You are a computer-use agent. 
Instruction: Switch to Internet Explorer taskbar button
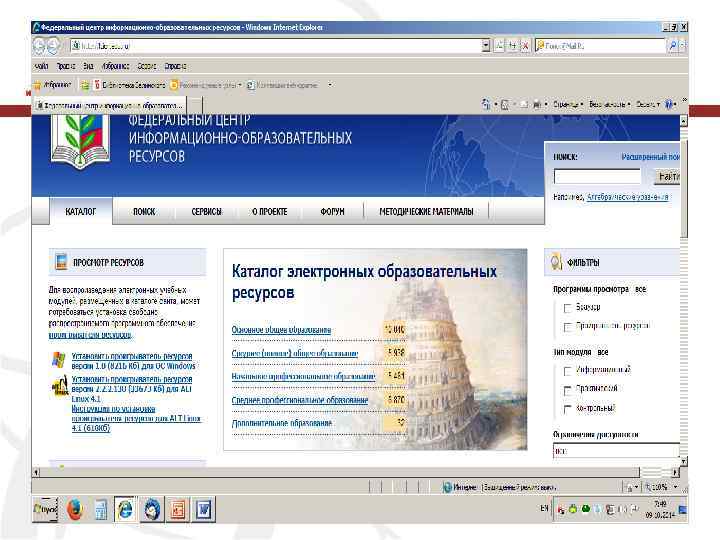125,509
